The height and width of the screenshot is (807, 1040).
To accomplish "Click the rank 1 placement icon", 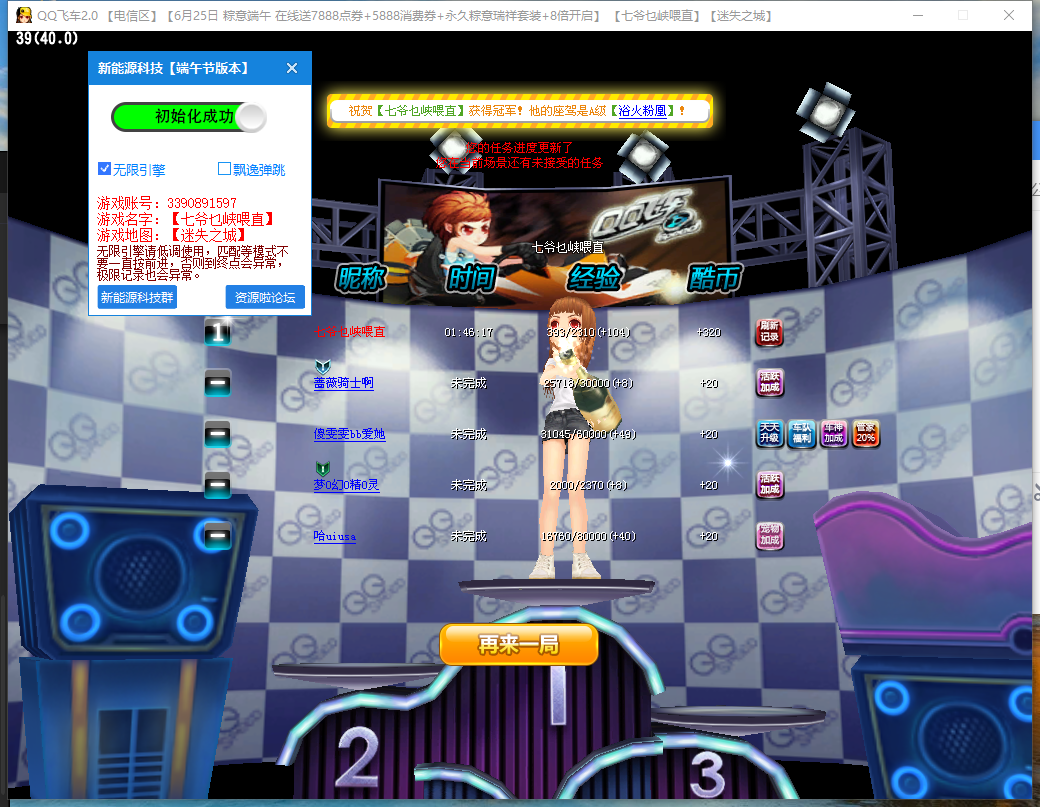I will 218,332.
